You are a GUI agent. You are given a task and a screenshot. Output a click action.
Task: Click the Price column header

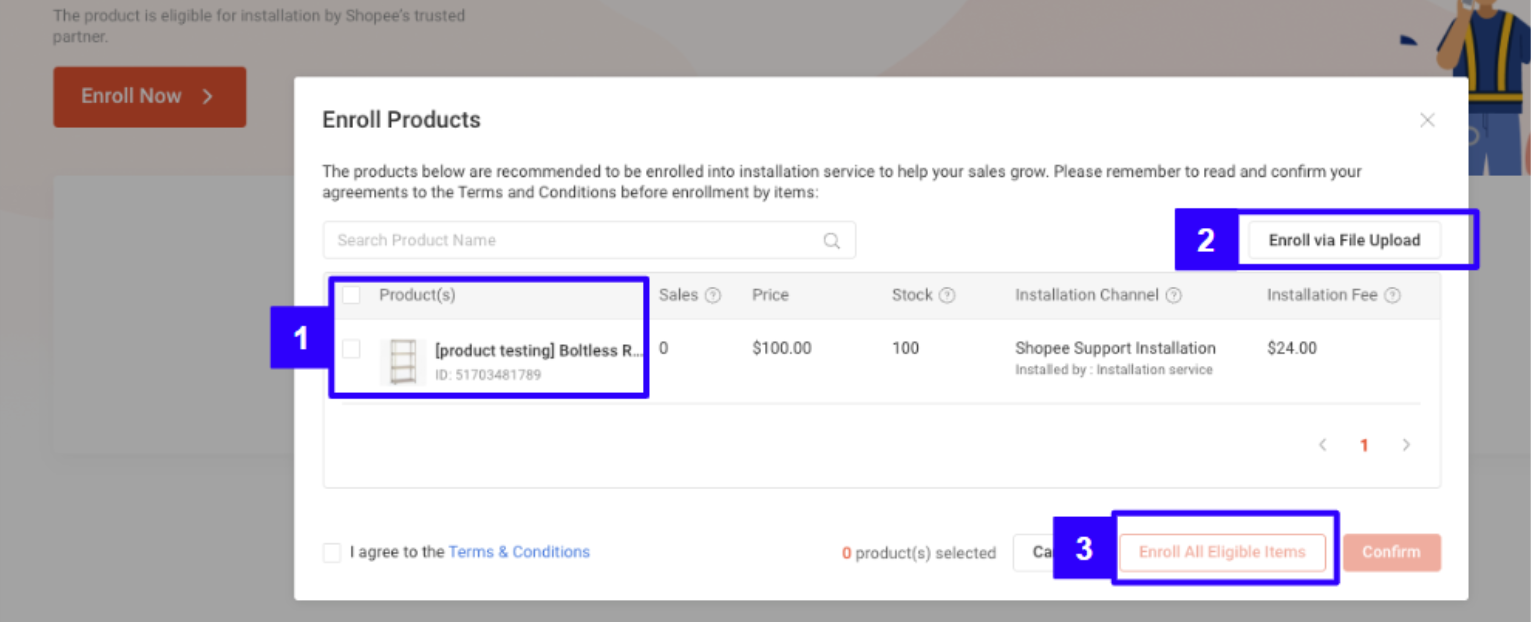(x=770, y=295)
